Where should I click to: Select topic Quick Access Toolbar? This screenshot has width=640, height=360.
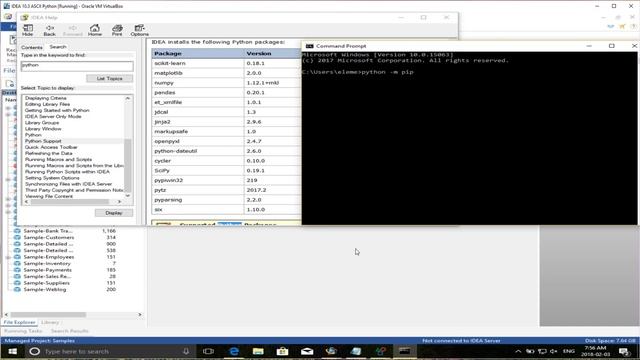click(51, 147)
